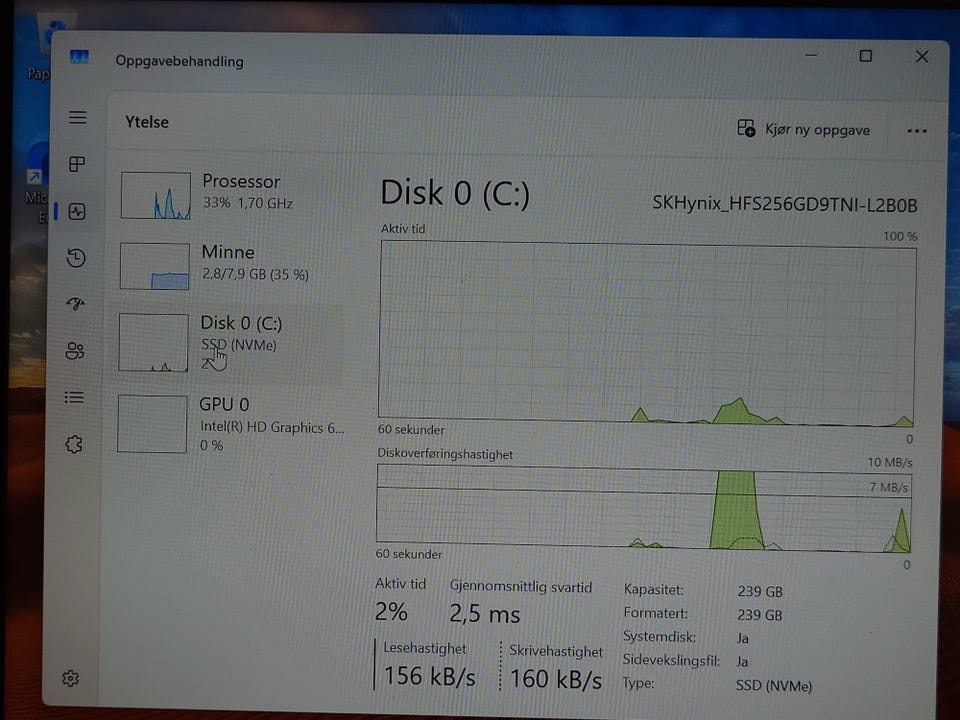Click the 'Disk 0 (C:)' heading
Screen dimensions: 960x720
(x=455, y=193)
